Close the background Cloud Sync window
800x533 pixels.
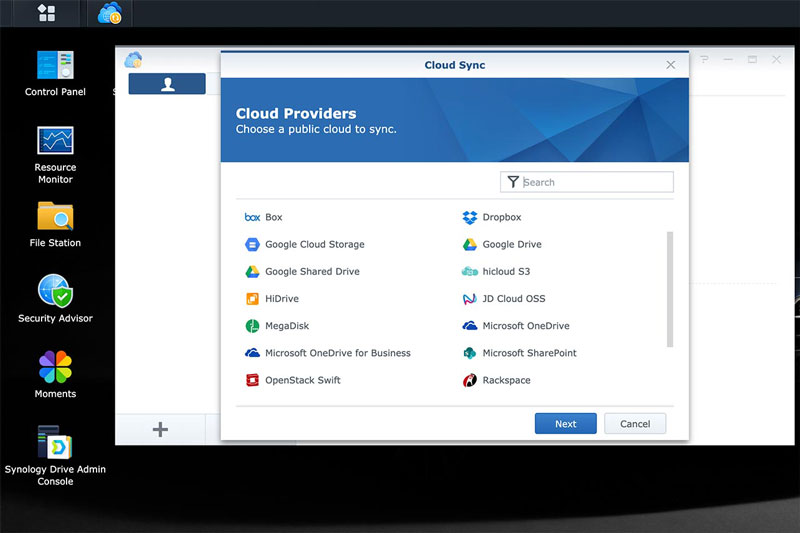tap(776, 60)
